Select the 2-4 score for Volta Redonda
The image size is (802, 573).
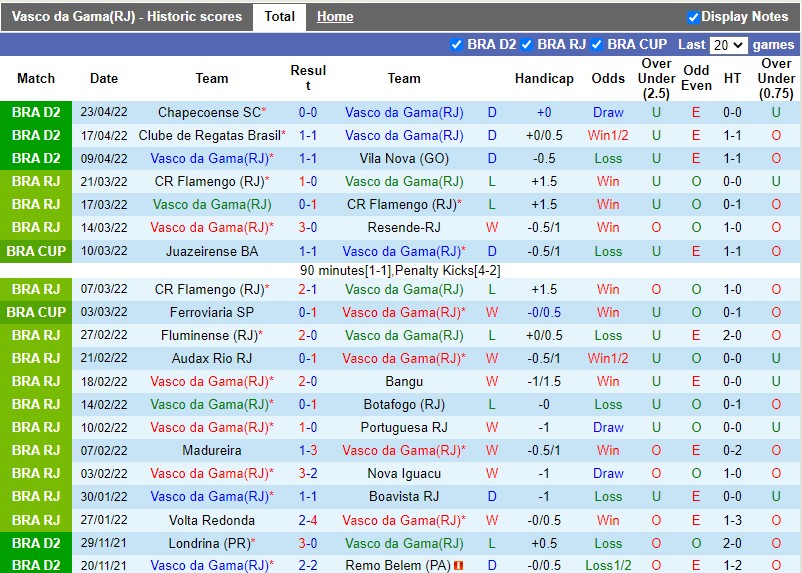[x=308, y=520]
